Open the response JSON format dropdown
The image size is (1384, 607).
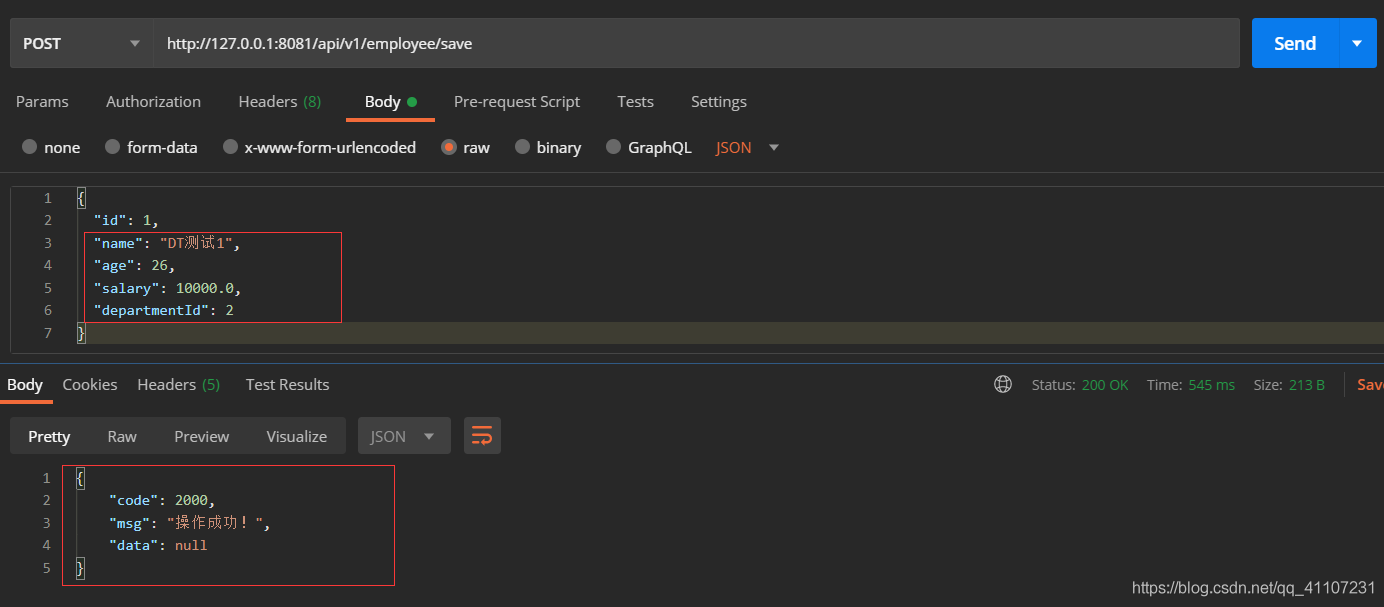(403, 436)
